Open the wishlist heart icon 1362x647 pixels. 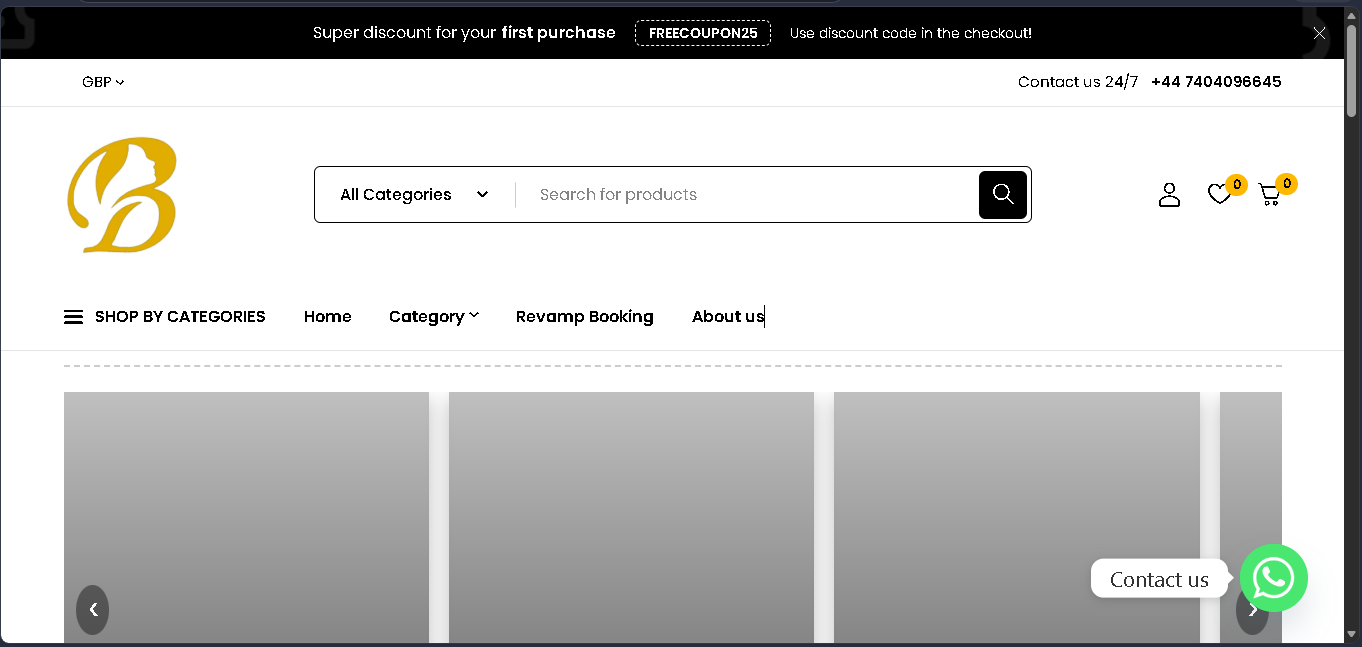(1219, 194)
